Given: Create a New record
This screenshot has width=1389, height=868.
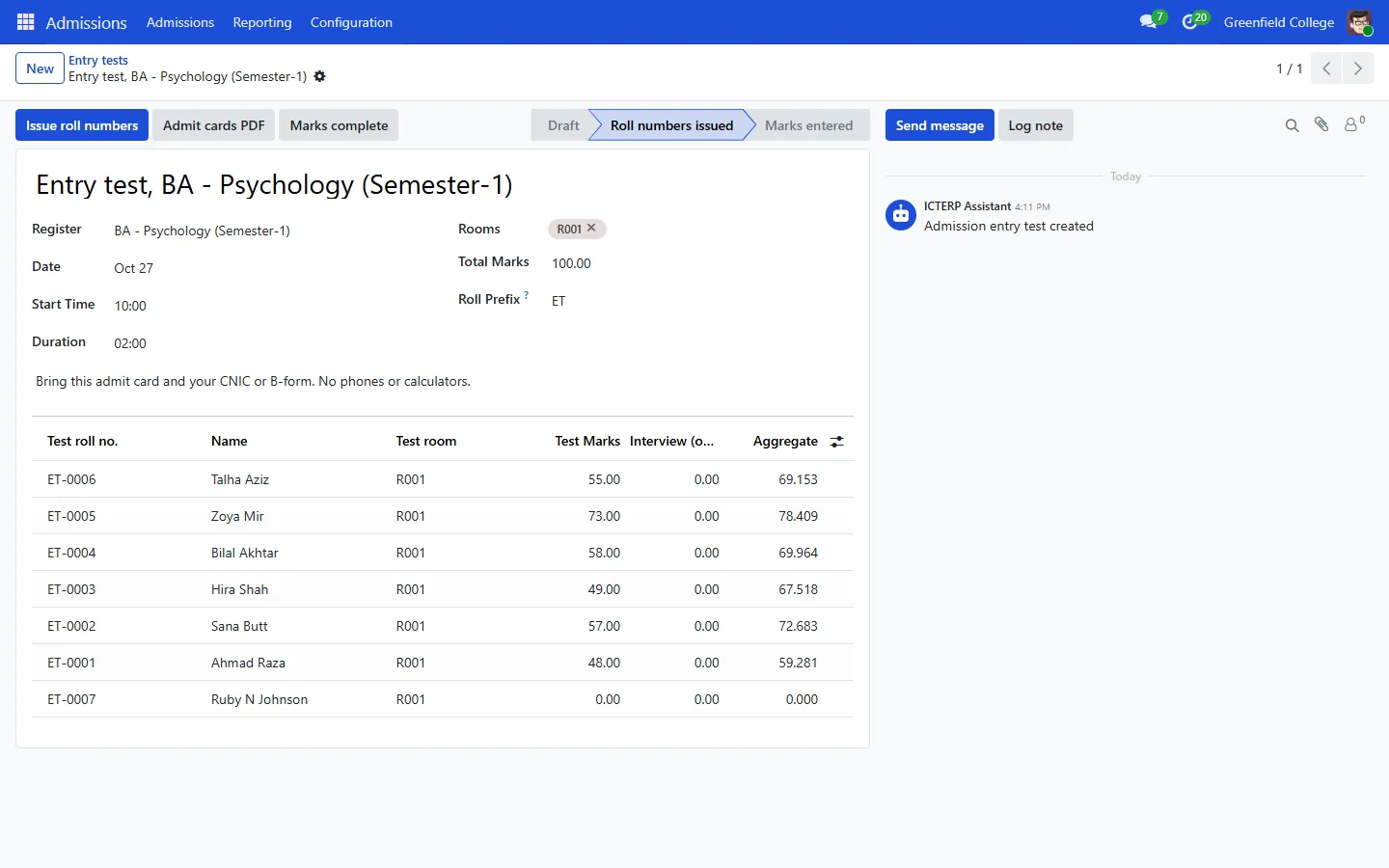Looking at the screenshot, I should [41, 68].
